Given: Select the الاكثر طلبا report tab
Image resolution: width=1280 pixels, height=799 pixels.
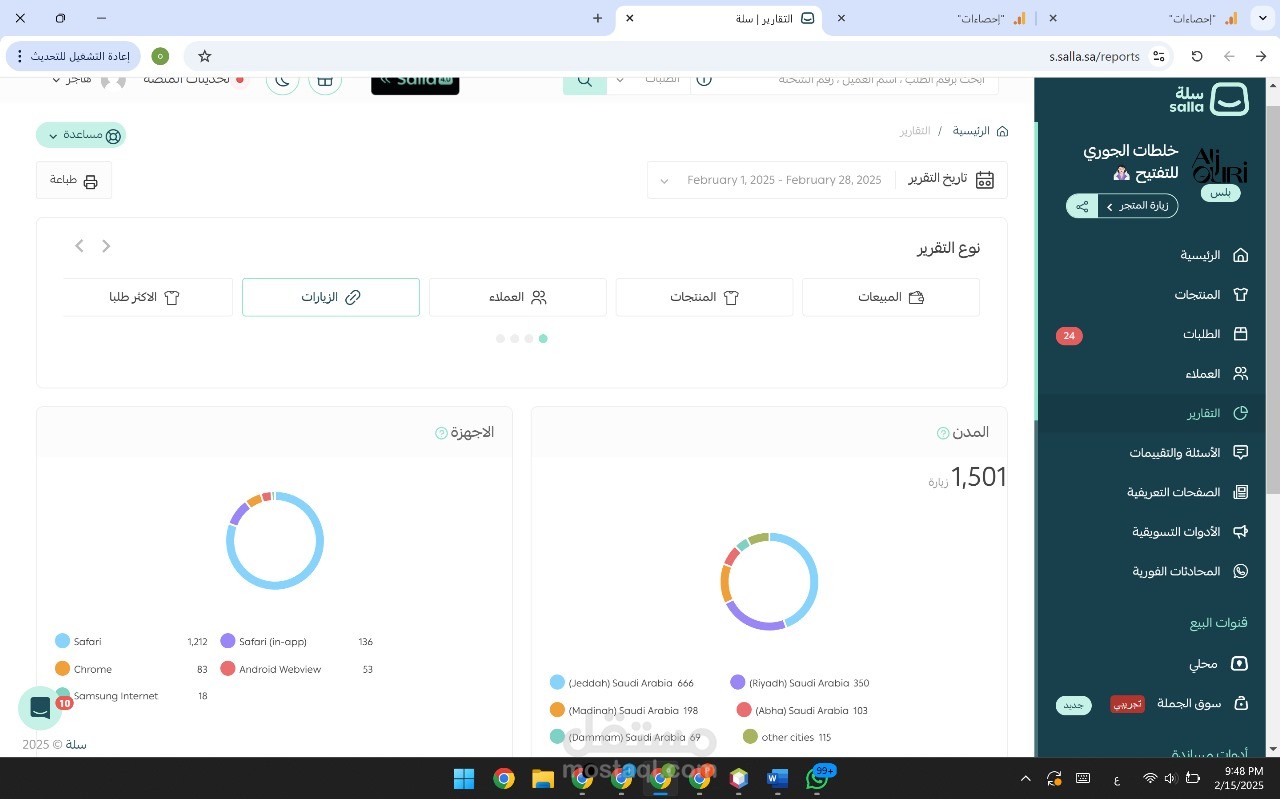Looking at the screenshot, I should click(x=148, y=297).
